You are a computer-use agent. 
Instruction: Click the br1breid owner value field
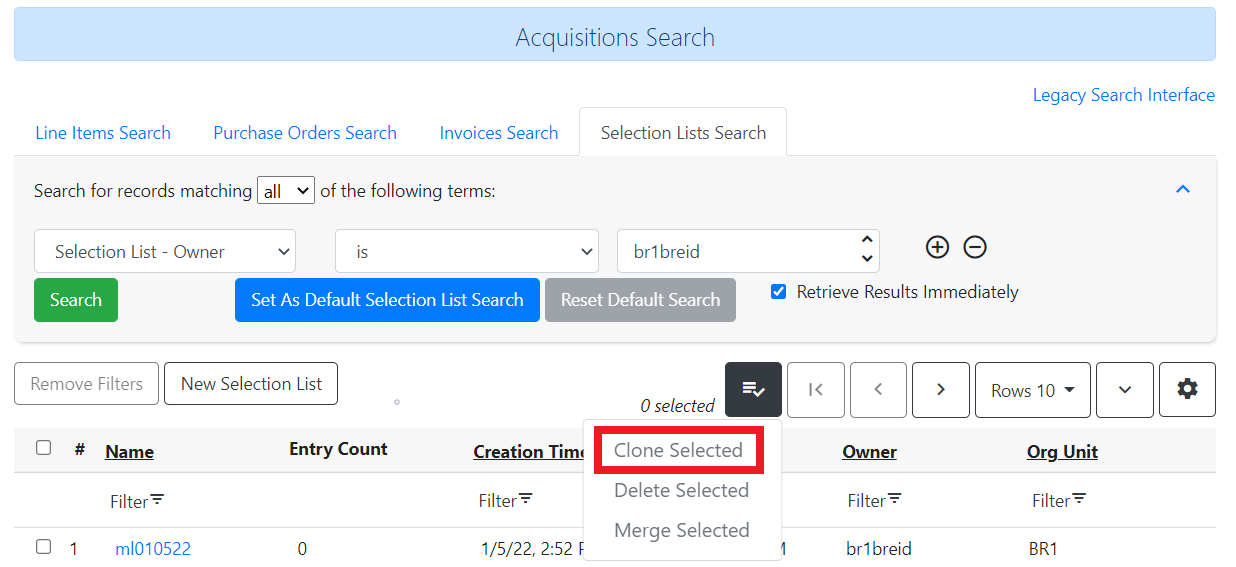point(748,251)
